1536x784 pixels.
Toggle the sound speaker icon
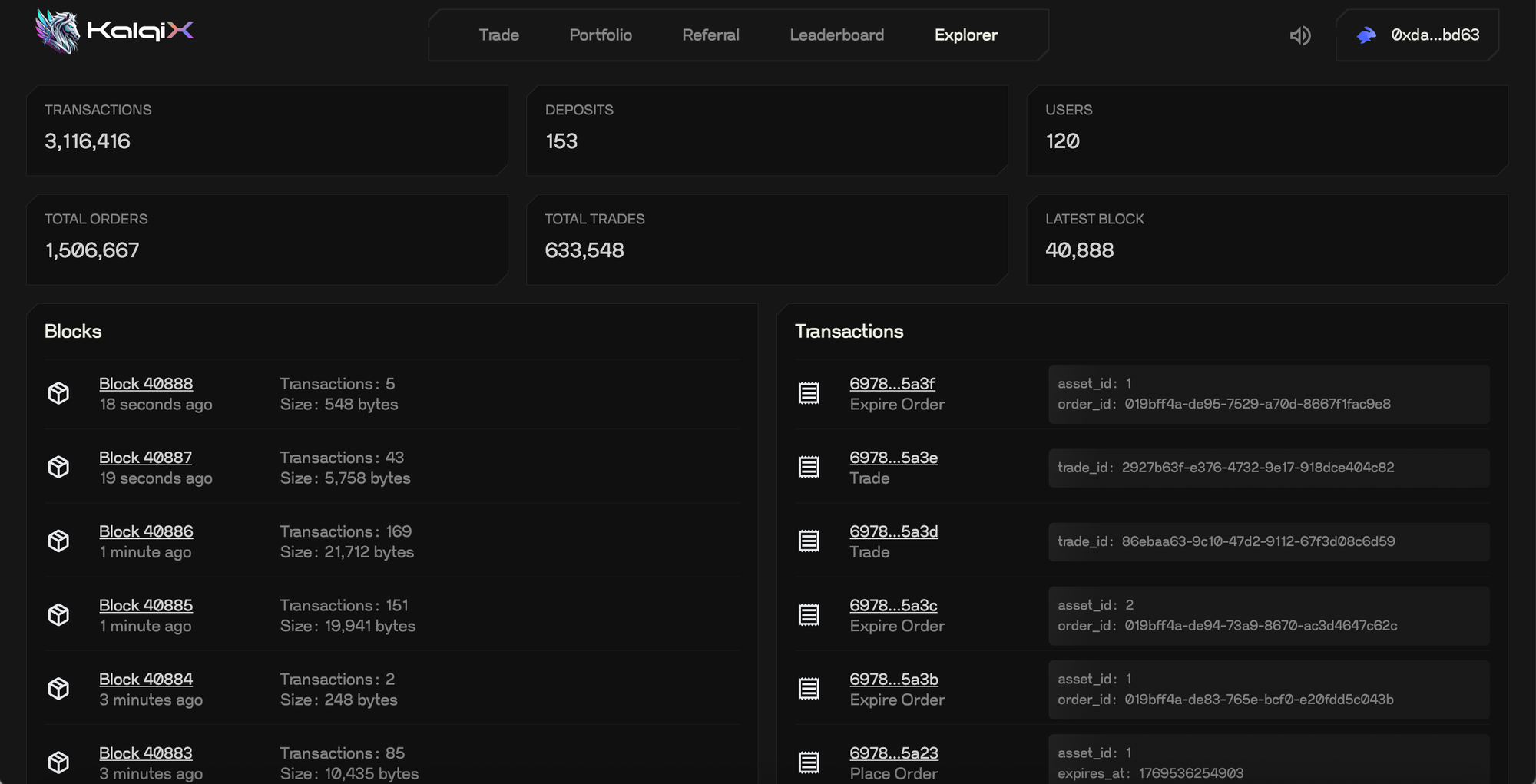(1299, 35)
